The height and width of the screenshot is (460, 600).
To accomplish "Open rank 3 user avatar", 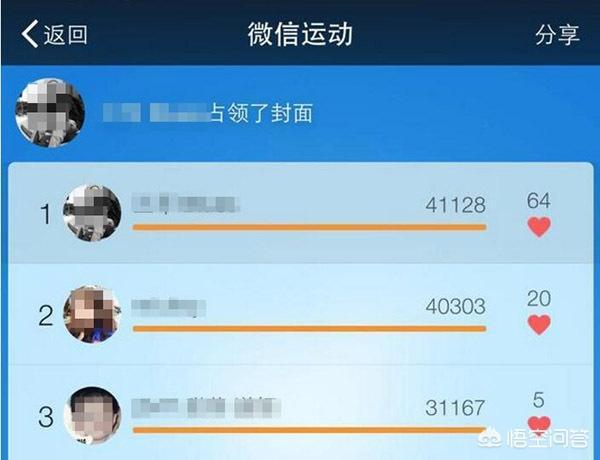I will coord(92,416).
